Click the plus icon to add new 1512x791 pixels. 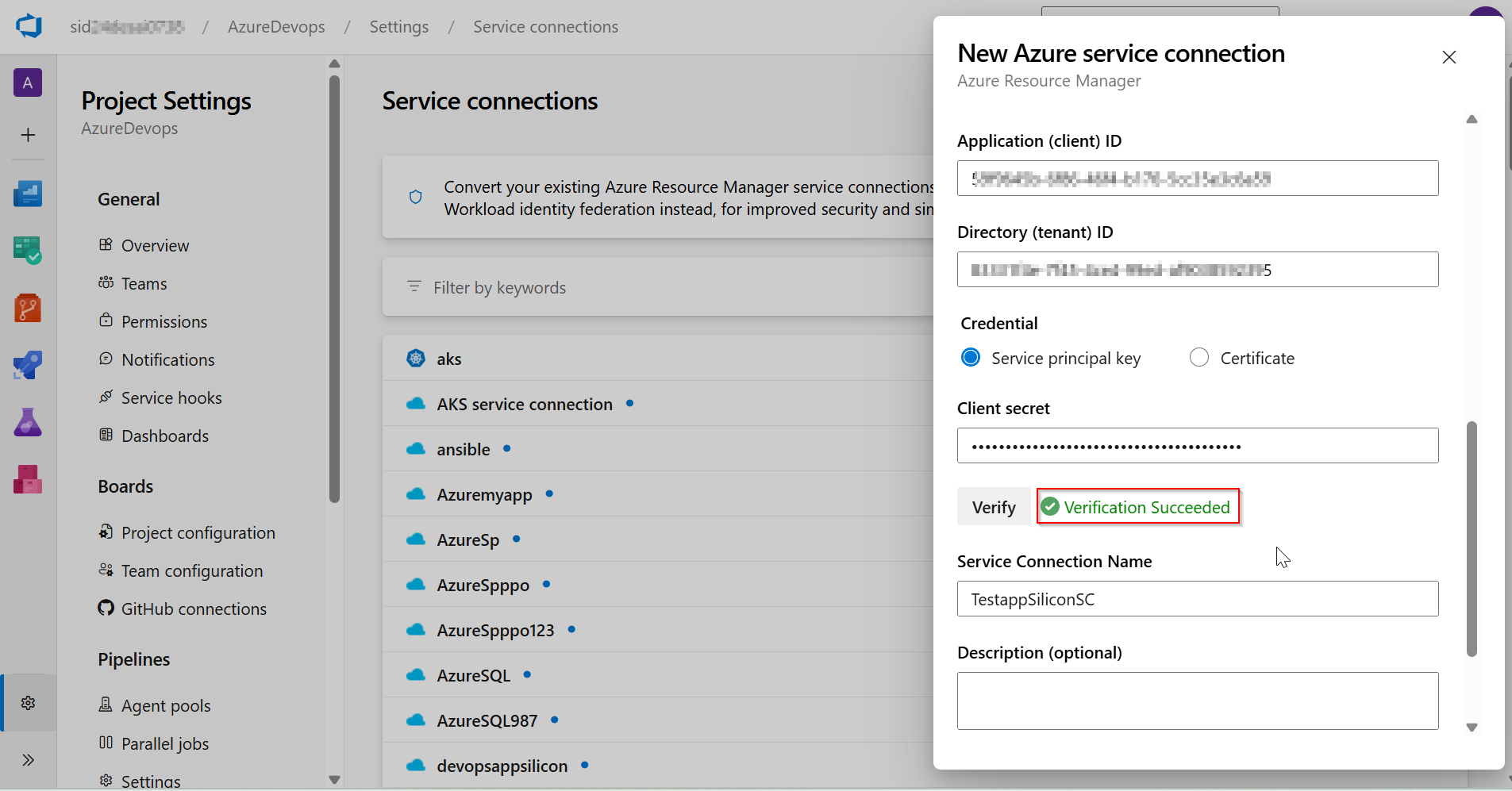(x=28, y=135)
